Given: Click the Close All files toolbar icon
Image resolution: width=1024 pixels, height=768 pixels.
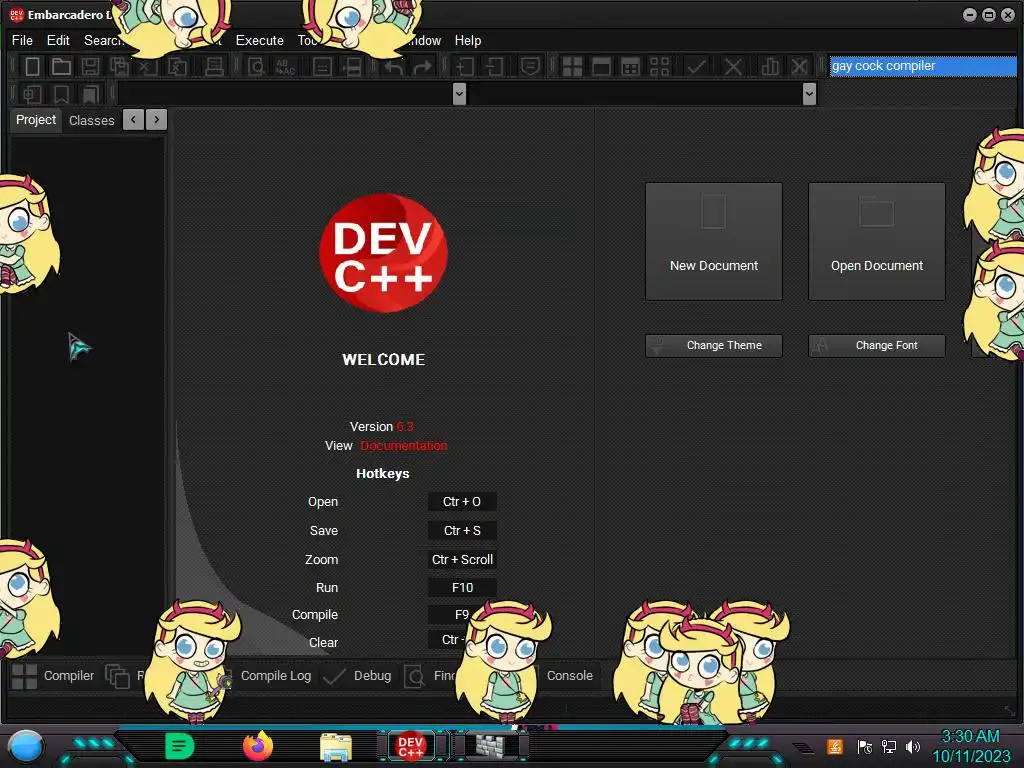Looking at the screenshot, I should click(177, 67).
